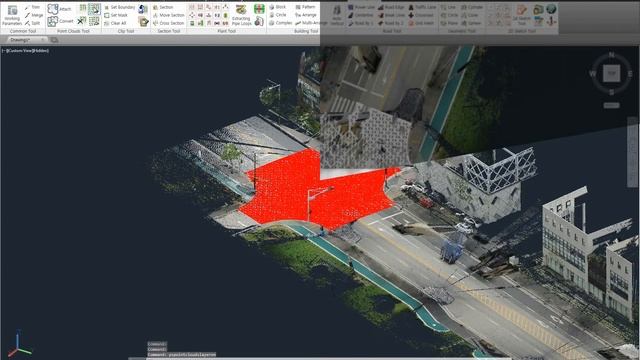Open the 3D Sketch Tool button

pyautogui.click(x=522, y=16)
